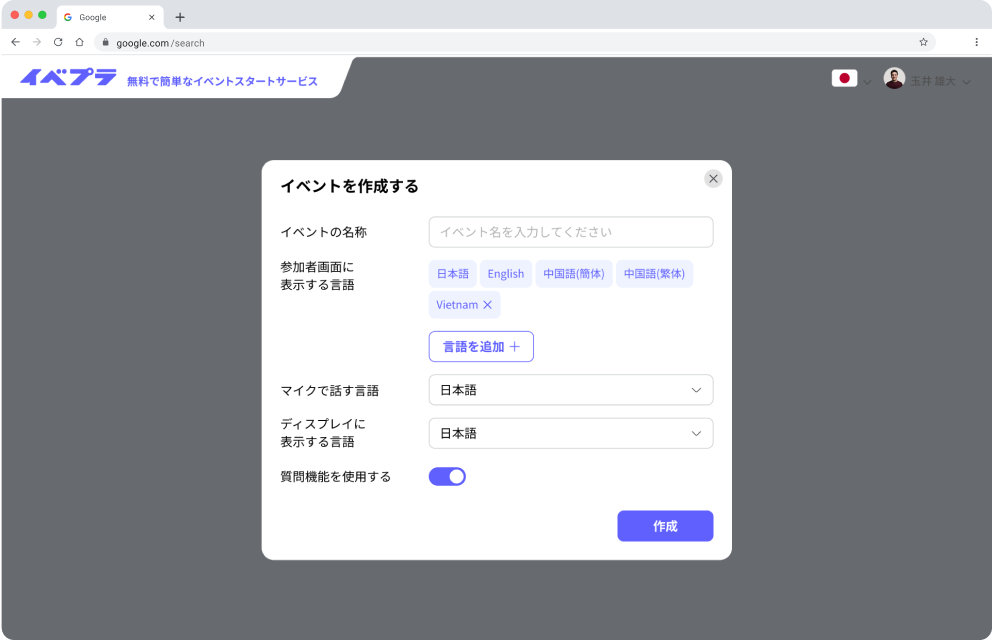Close the Google browser tab

tap(152, 17)
